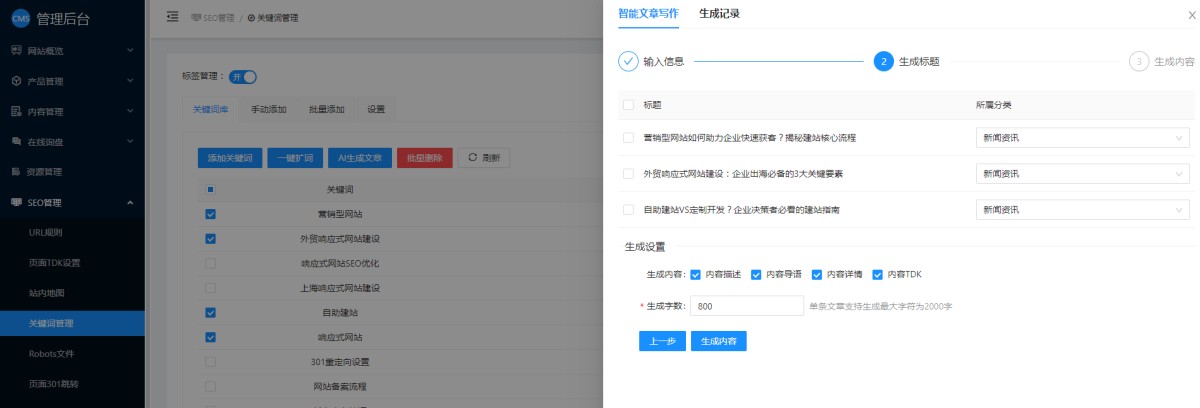Click the 产品管理 cube icon

click(x=16, y=81)
